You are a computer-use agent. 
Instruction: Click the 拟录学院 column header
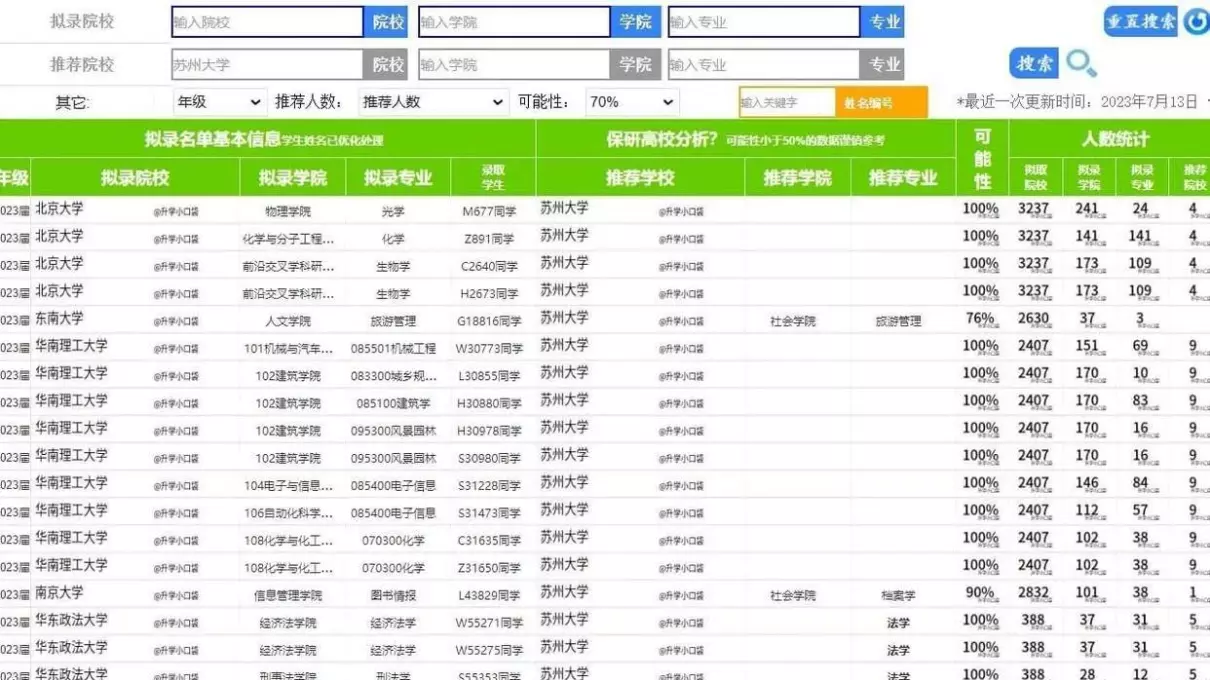[293, 178]
